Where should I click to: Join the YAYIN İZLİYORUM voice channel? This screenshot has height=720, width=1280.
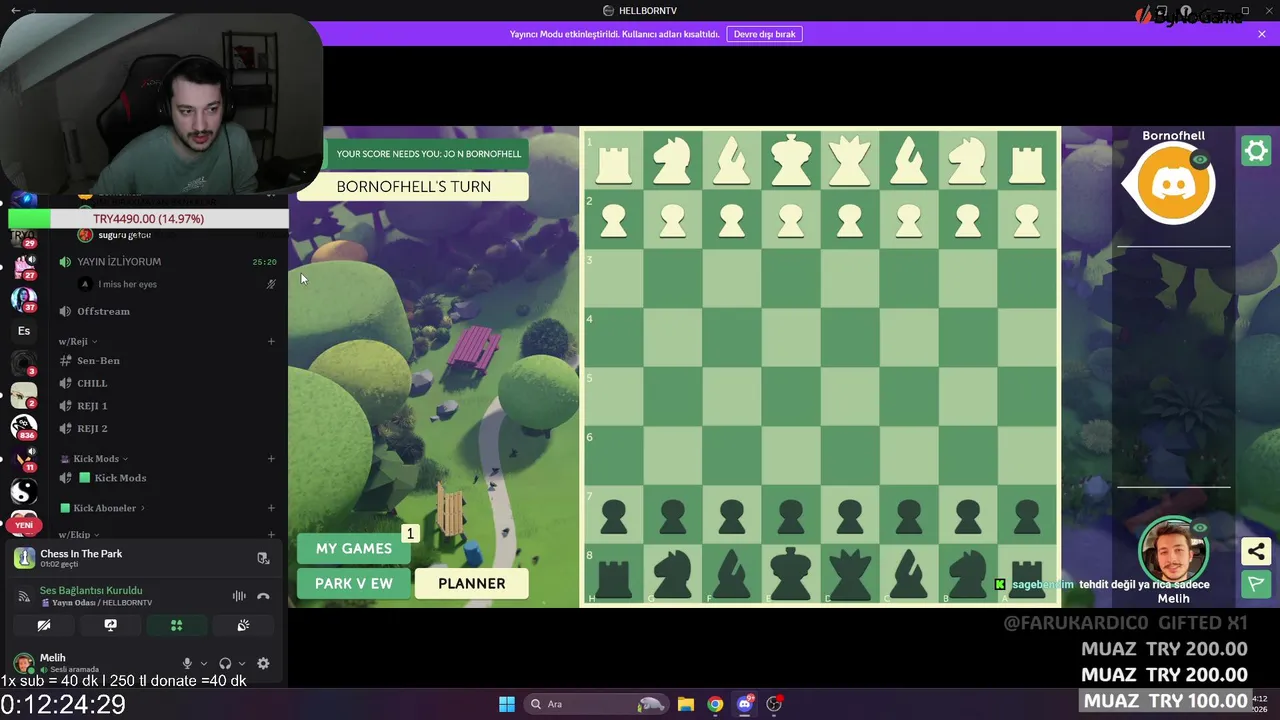pyautogui.click(x=119, y=261)
